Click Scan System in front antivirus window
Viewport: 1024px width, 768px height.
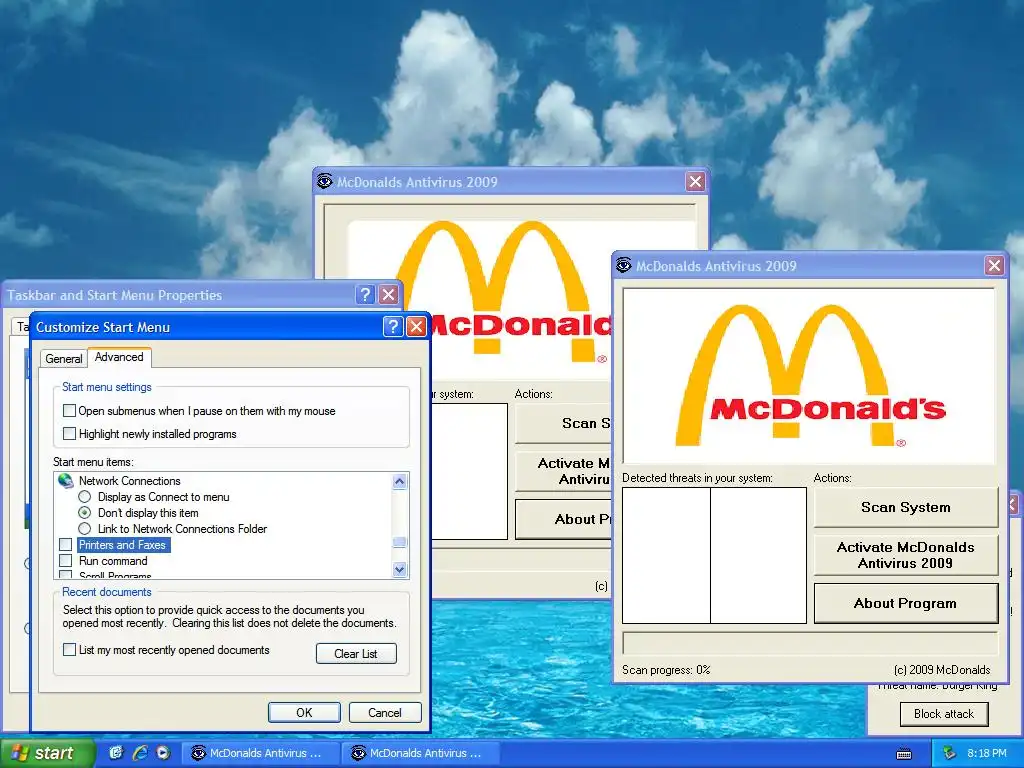click(905, 507)
